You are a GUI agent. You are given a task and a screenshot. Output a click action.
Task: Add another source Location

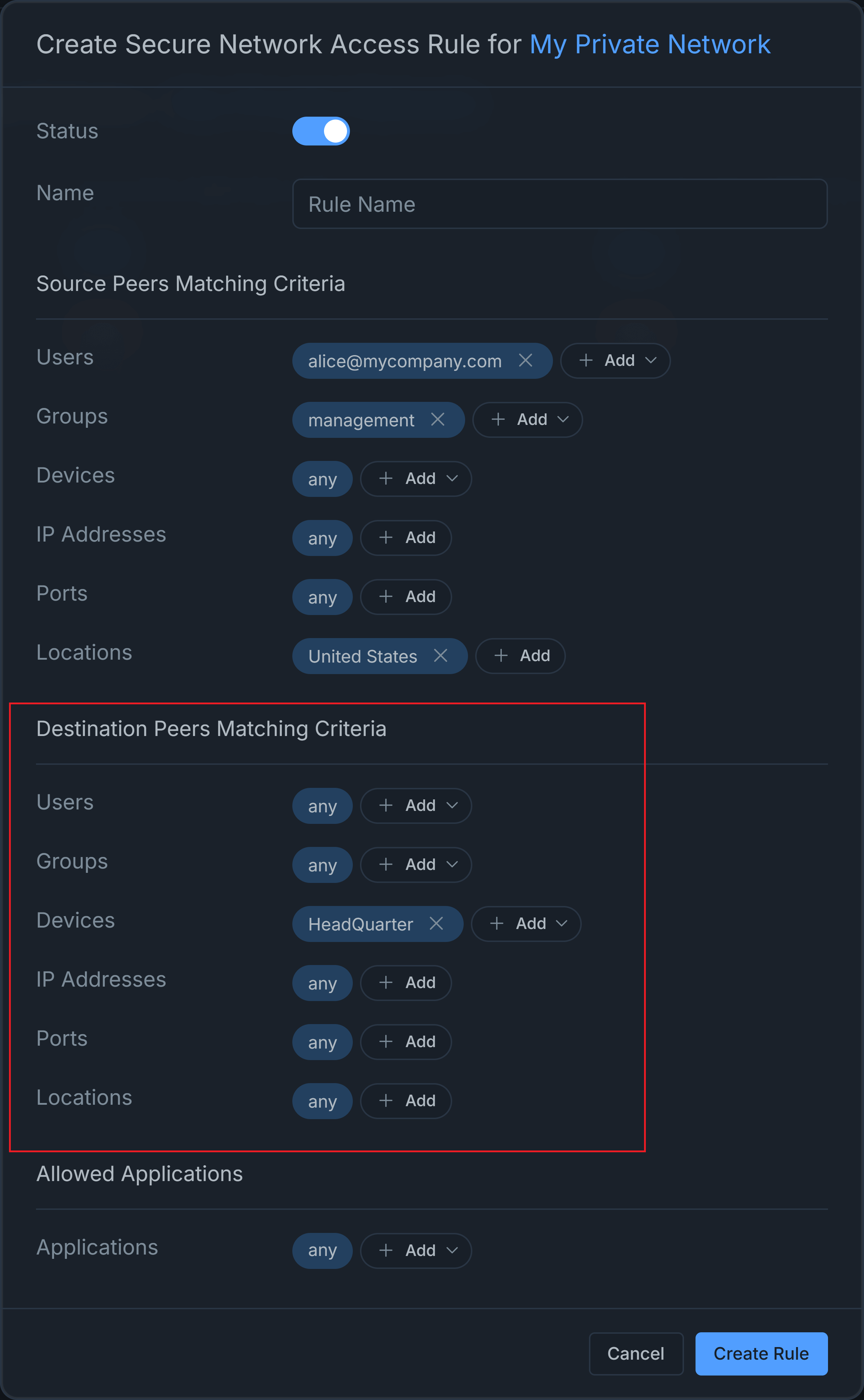click(x=520, y=656)
